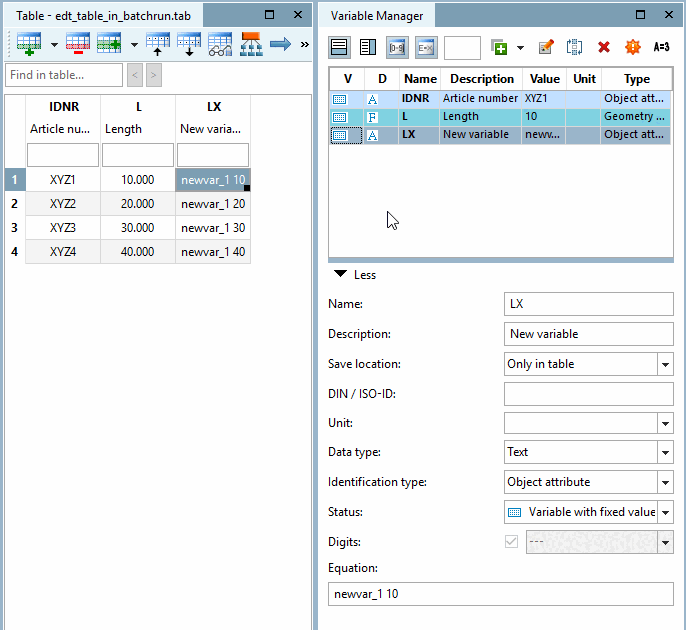Click the A=3 icon in Variable Manager
The width and height of the screenshot is (686, 630).
tap(661, 47)
